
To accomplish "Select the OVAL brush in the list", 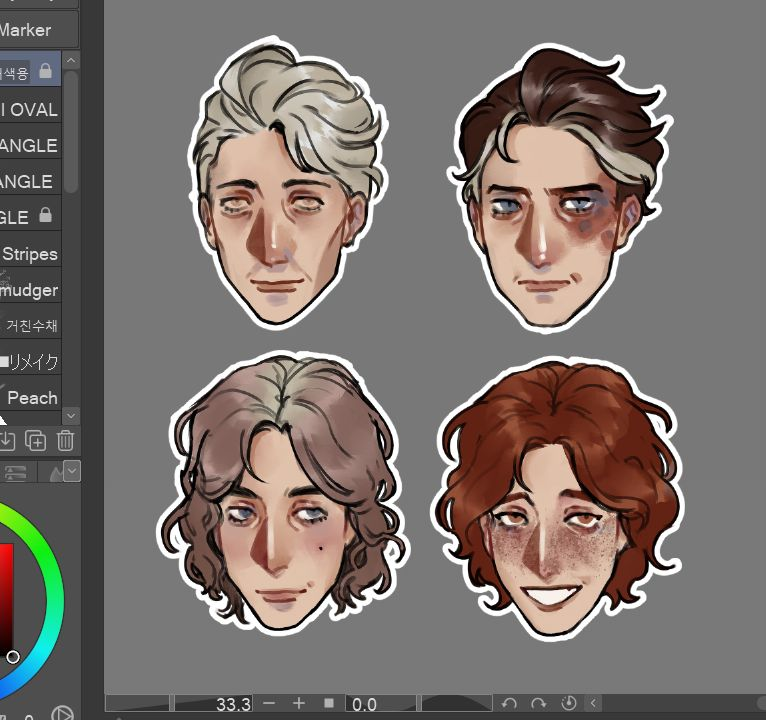I will coord(30,109).
